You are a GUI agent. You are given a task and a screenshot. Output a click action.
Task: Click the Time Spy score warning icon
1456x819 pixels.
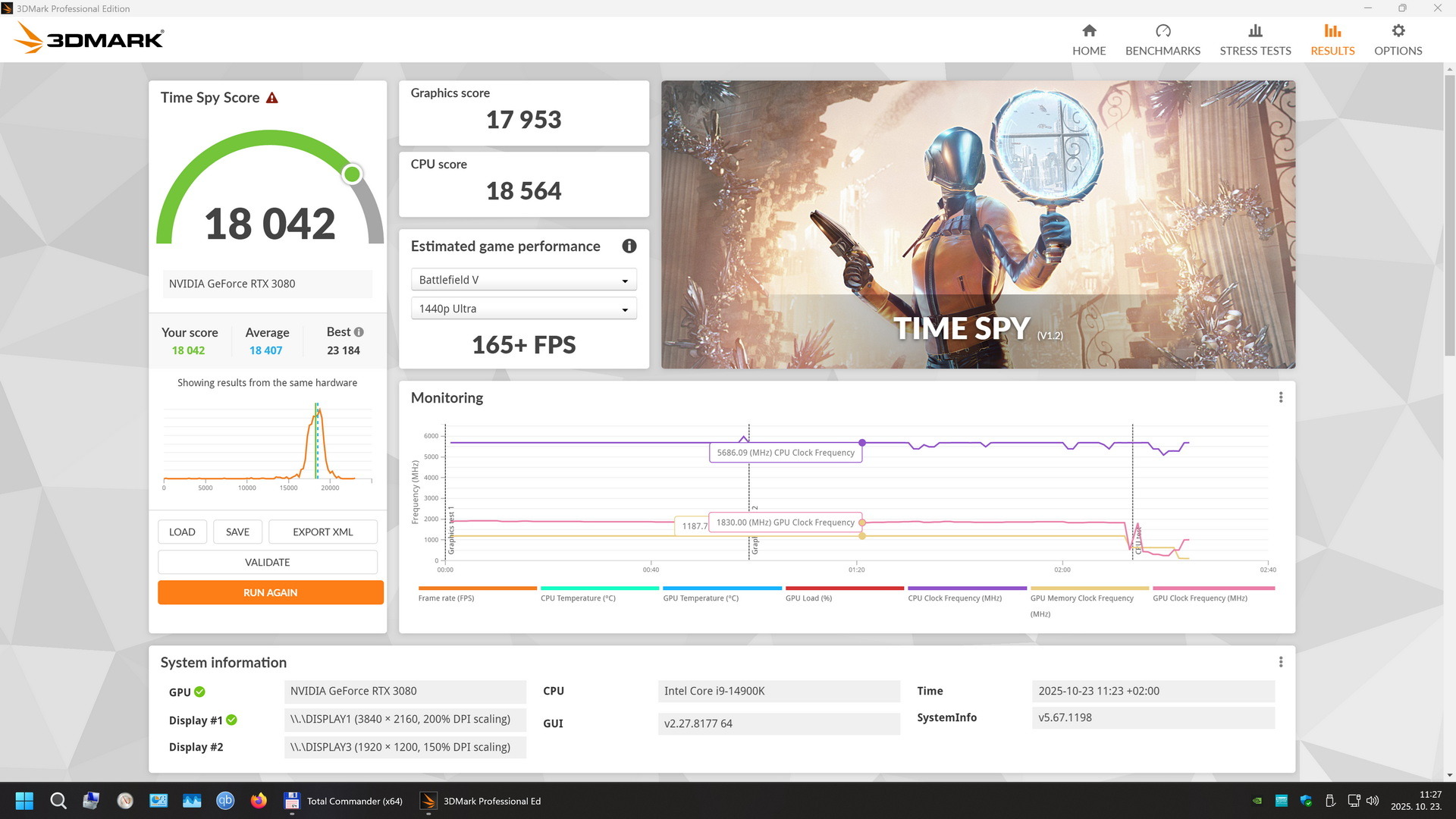[x=272, y=98]
